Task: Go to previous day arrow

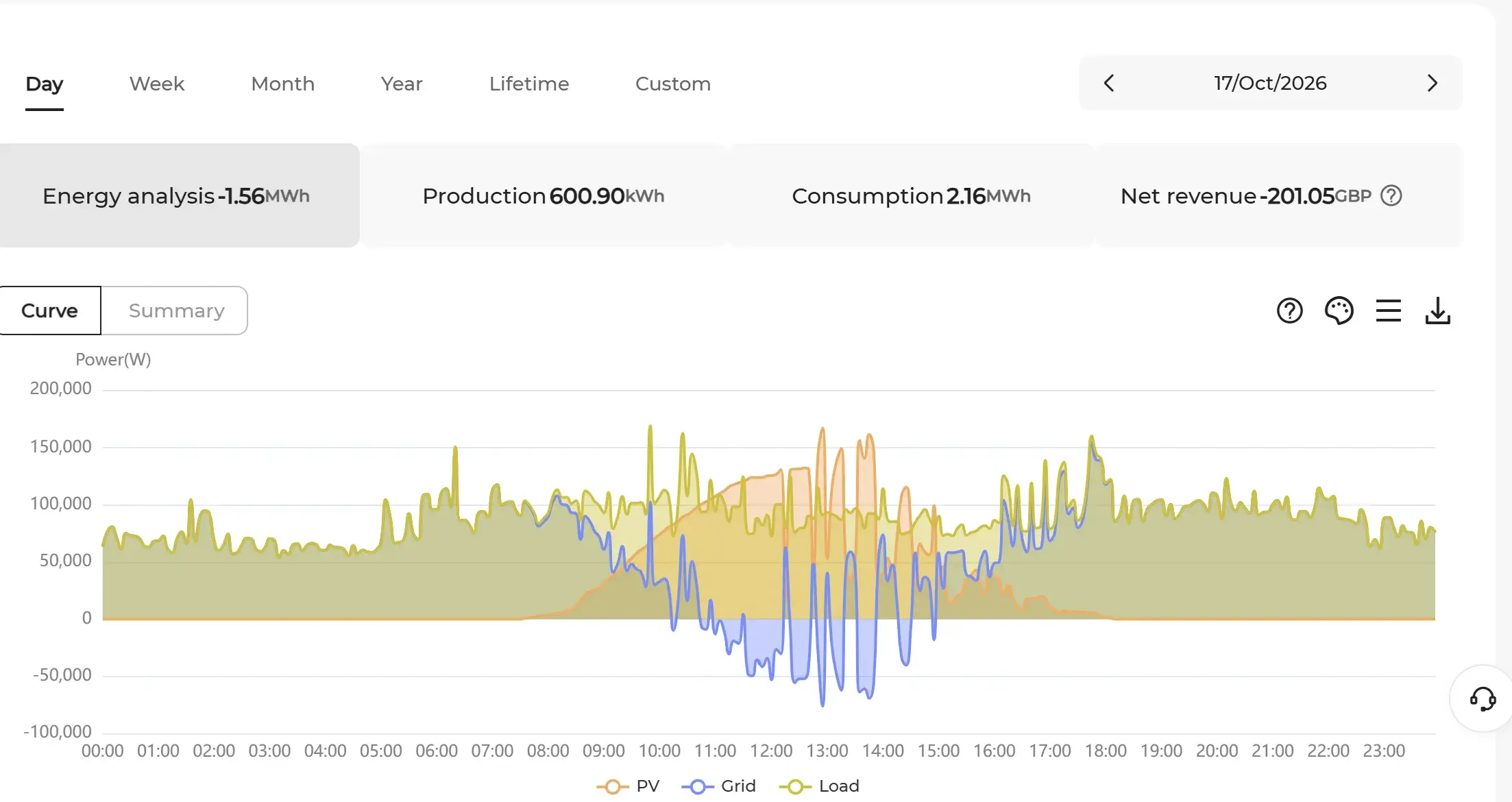Action: [1109, 83]
